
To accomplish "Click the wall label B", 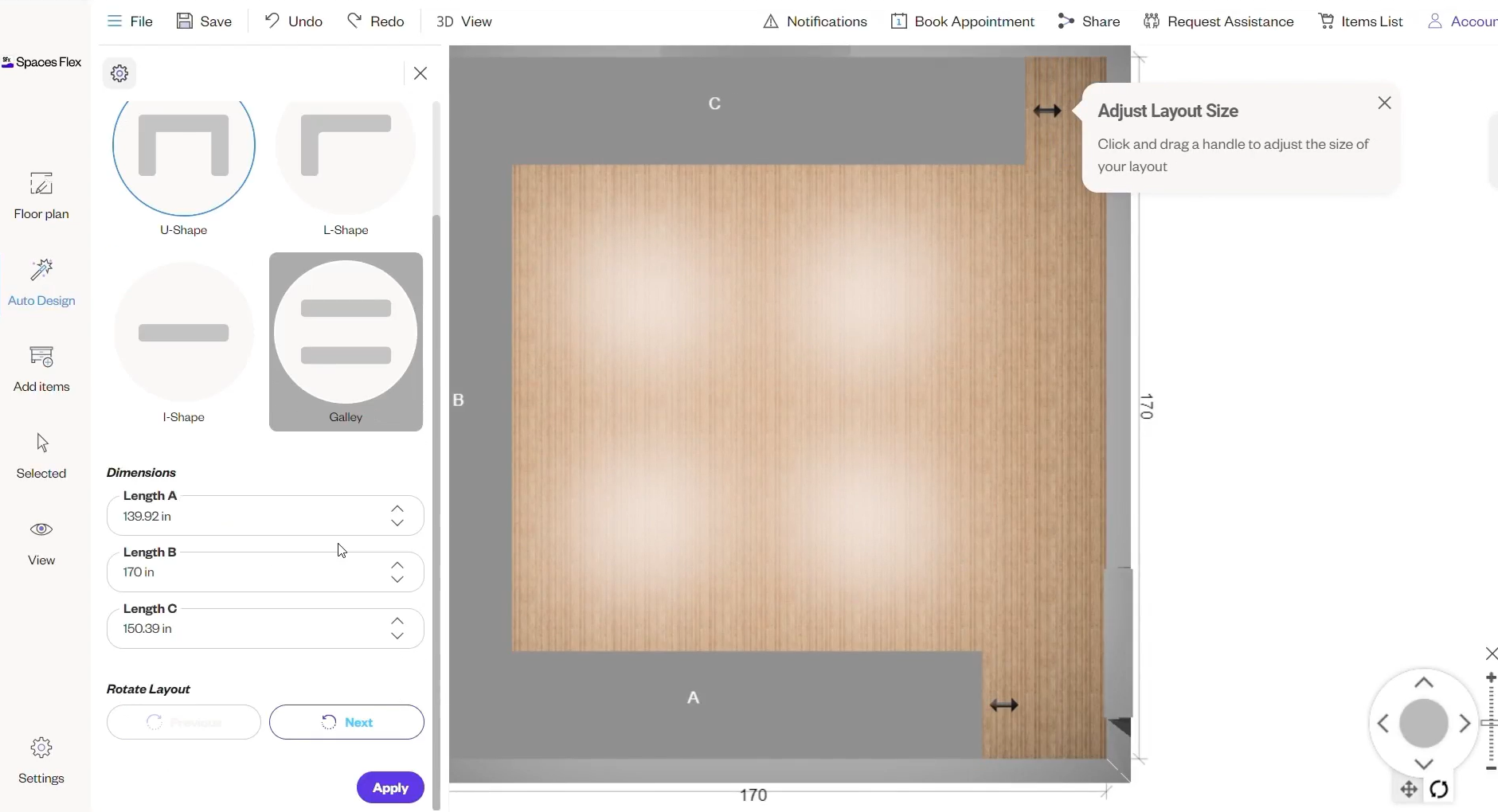I will point(459,400).
